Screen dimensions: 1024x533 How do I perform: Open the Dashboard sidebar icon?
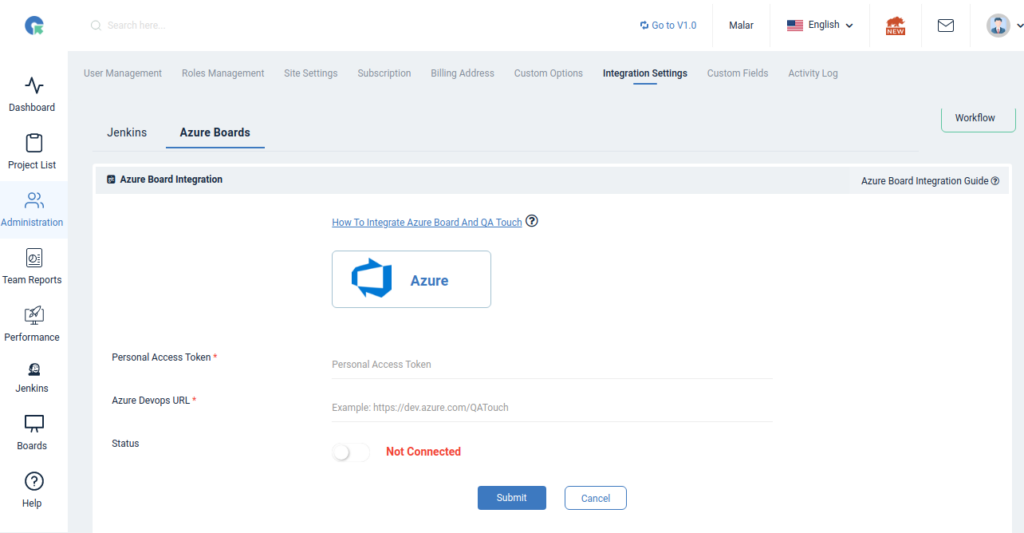[34, 86]
